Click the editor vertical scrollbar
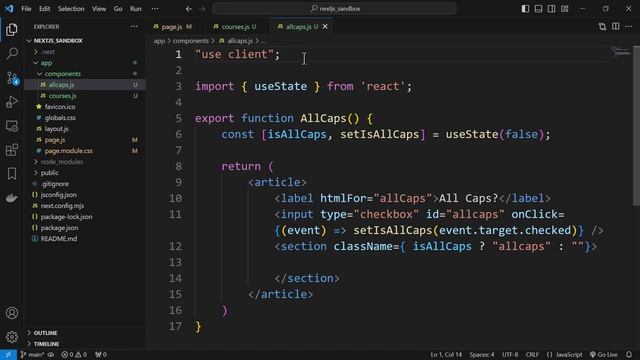This screenshot has height=360, width=640. coord(636,127)
